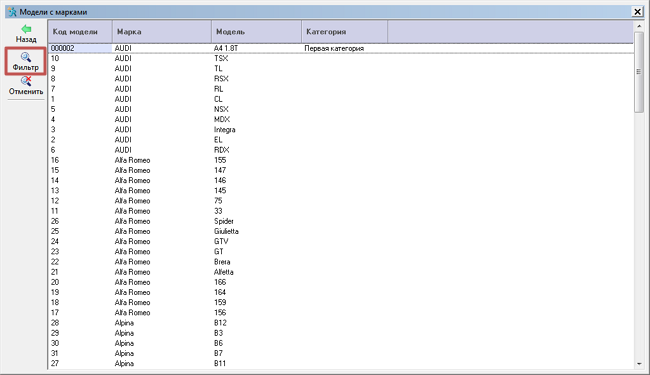The width and height of the screenshot is (650, 375).
Task: Click the window title bar app icon
Action: tap(12, 12)
